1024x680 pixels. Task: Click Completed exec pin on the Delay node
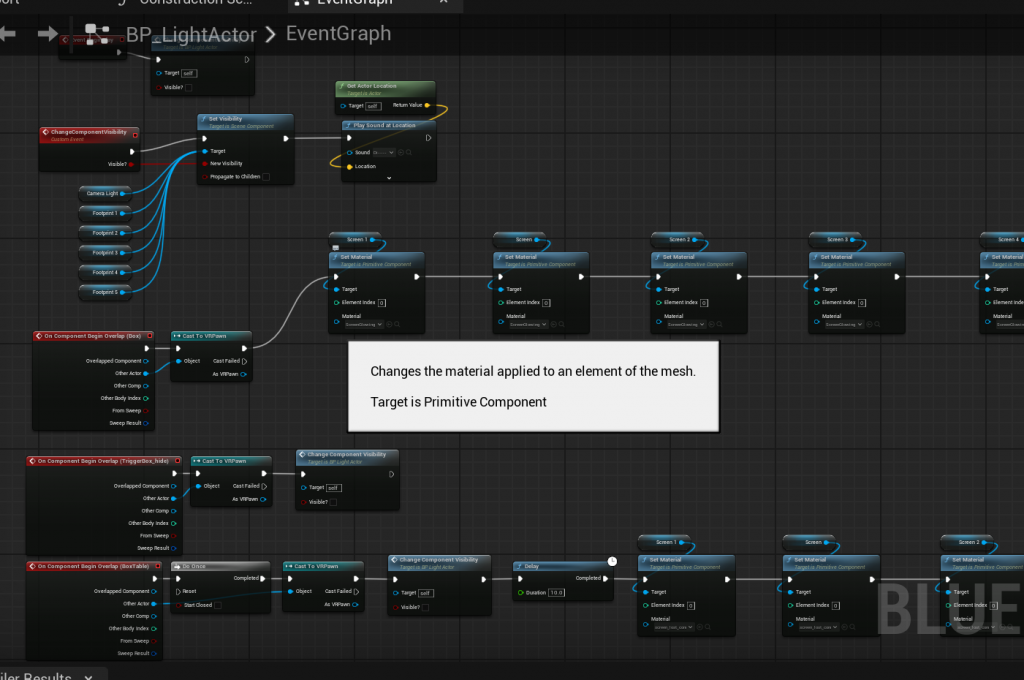click(x=605, y=579)
